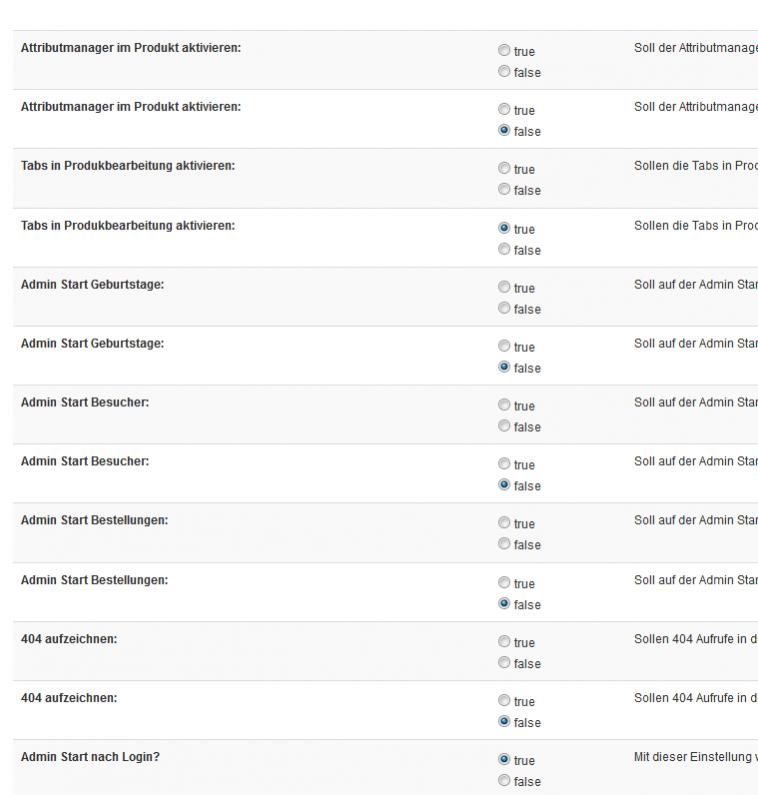Enable true in the unselected Admin Start Geburtstage row
Screen dimensions: 758x795
click(x=504, y=288)
